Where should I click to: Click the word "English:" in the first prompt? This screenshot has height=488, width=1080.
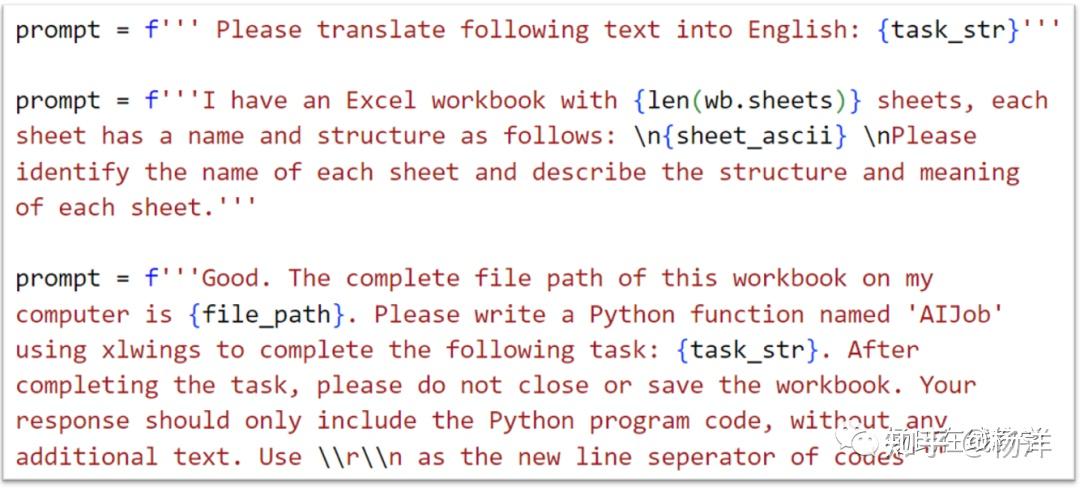tap(799, 29)
